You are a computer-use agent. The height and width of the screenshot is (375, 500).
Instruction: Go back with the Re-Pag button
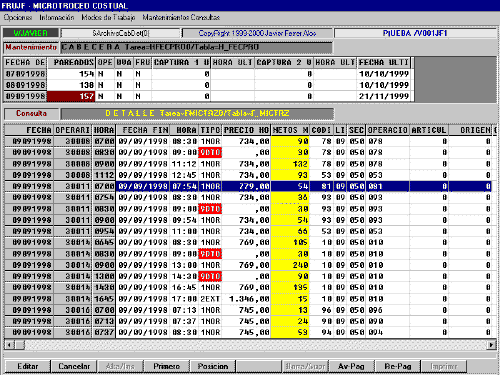point(397,366)
